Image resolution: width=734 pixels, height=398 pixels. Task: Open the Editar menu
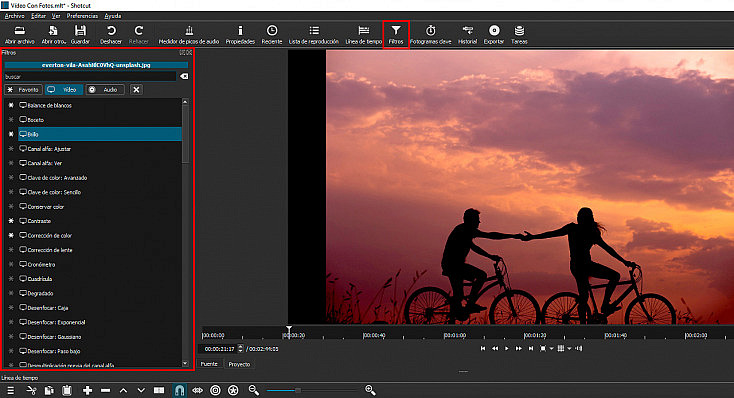tap(38, 16)
